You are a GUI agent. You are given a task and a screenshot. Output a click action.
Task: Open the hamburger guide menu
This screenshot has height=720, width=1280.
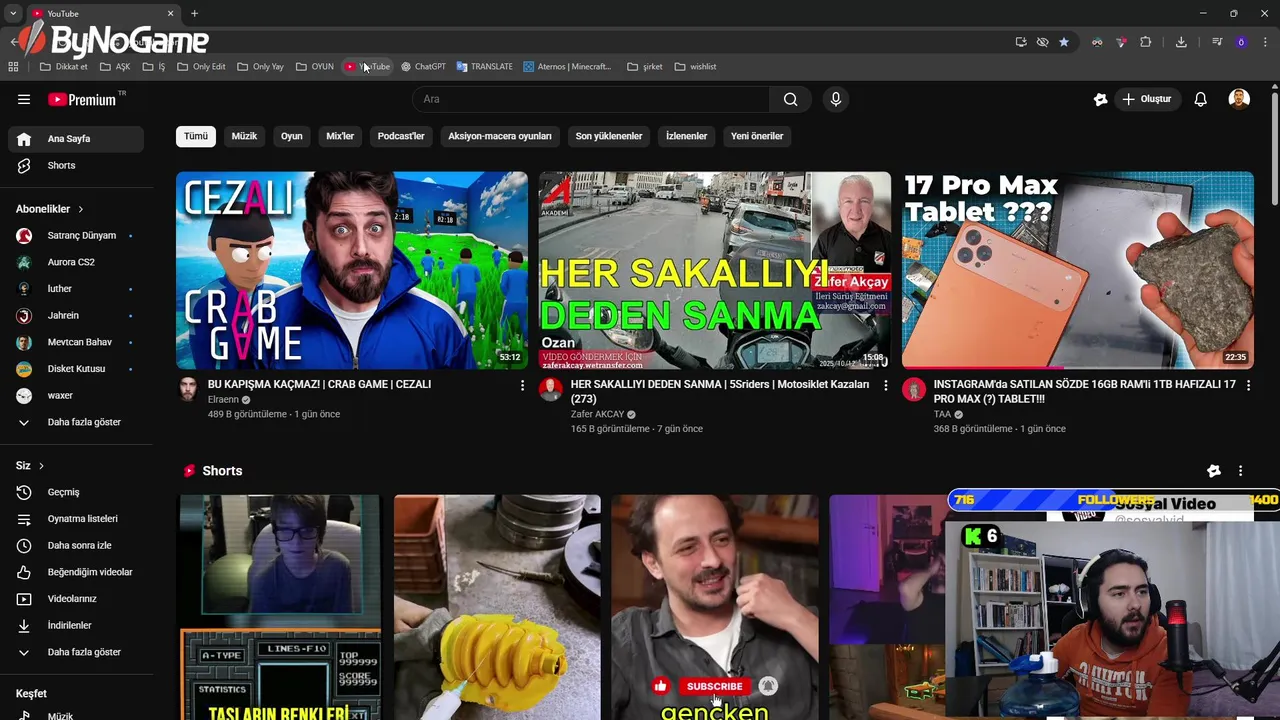point(24,99)
